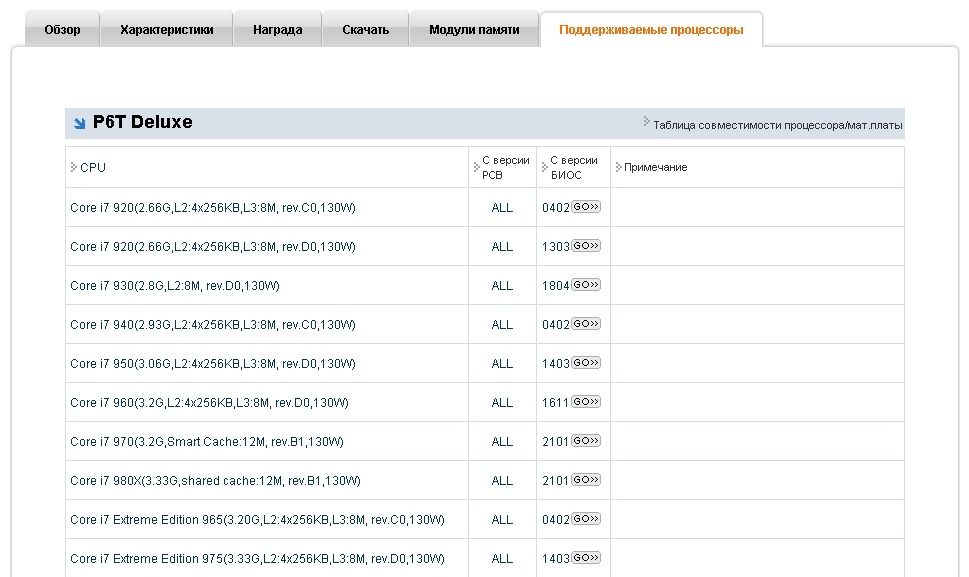Click BIOS version 1303 for Core i7 920 rev.D0
Screen dimensions: 969x577
pos(556,246)
